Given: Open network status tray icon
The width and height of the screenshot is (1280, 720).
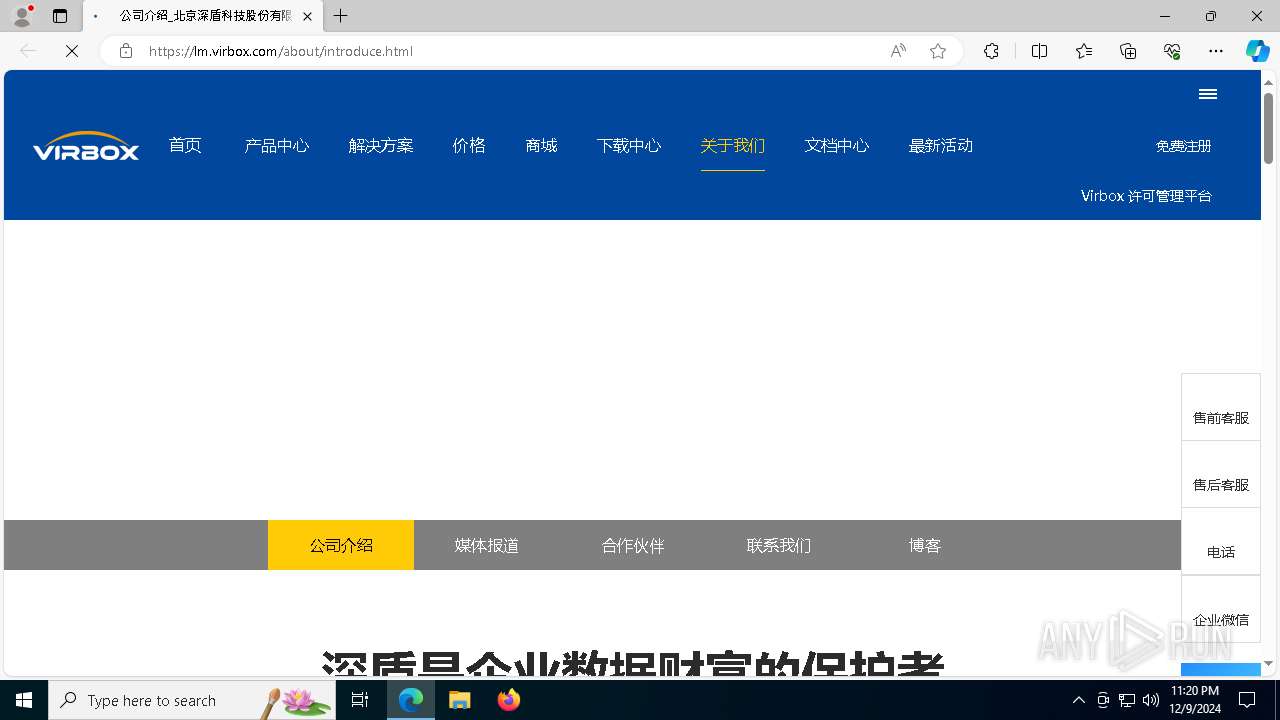Looking at the screenshot, I should point(1127,700).
